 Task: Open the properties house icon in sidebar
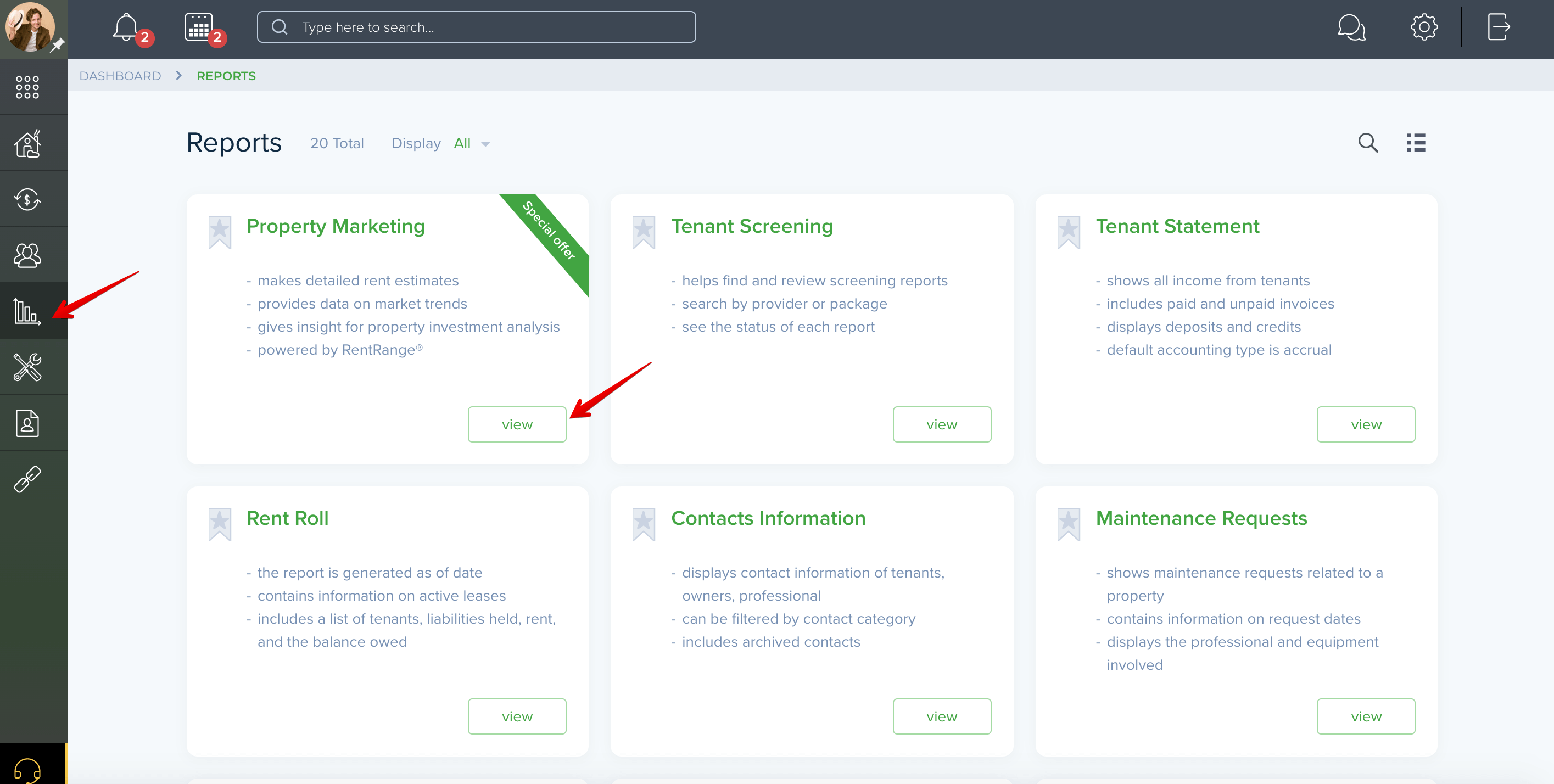click(28, 143)
